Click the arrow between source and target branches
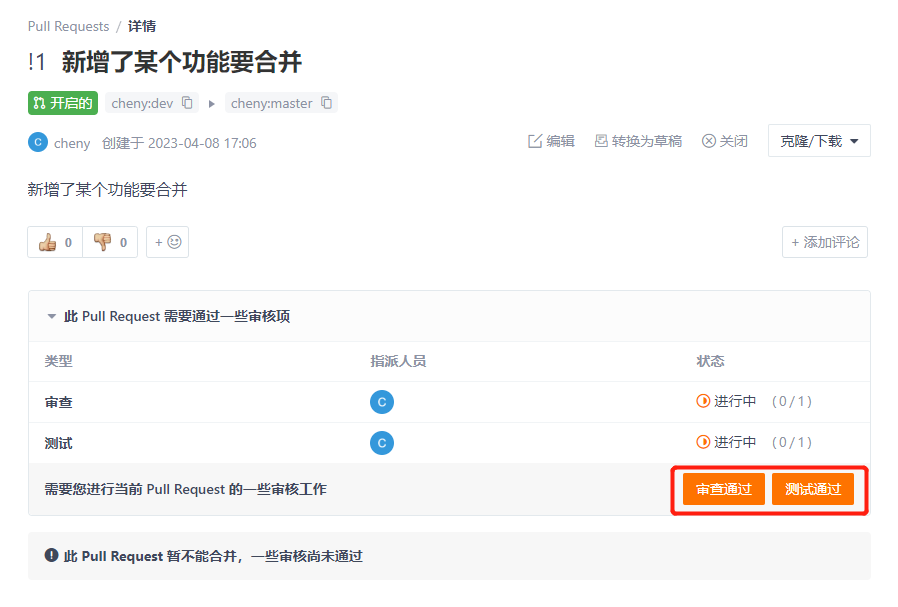The height and width of the screenshot is (607, 898). pyautogui.click(x=211, y=104)
